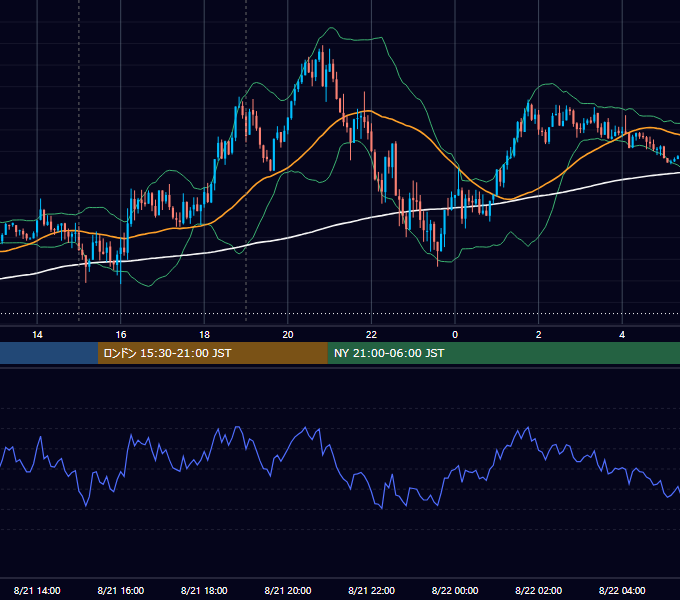680x600 pixels.
Task: Click the 8/22 02:00 date label
Action: coord(539,590)
